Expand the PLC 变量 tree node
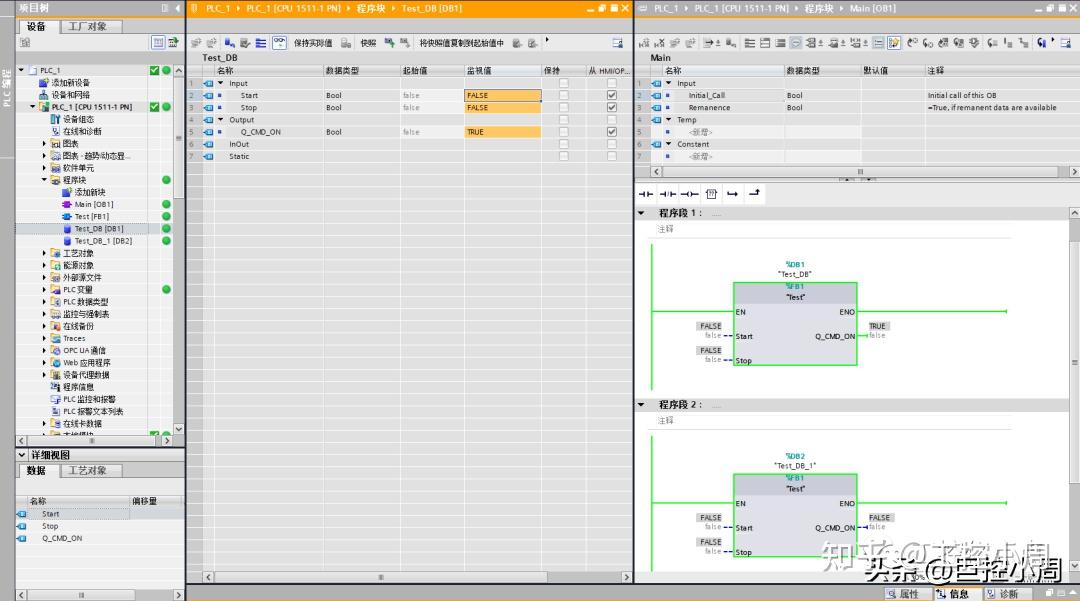 (45, 290)
